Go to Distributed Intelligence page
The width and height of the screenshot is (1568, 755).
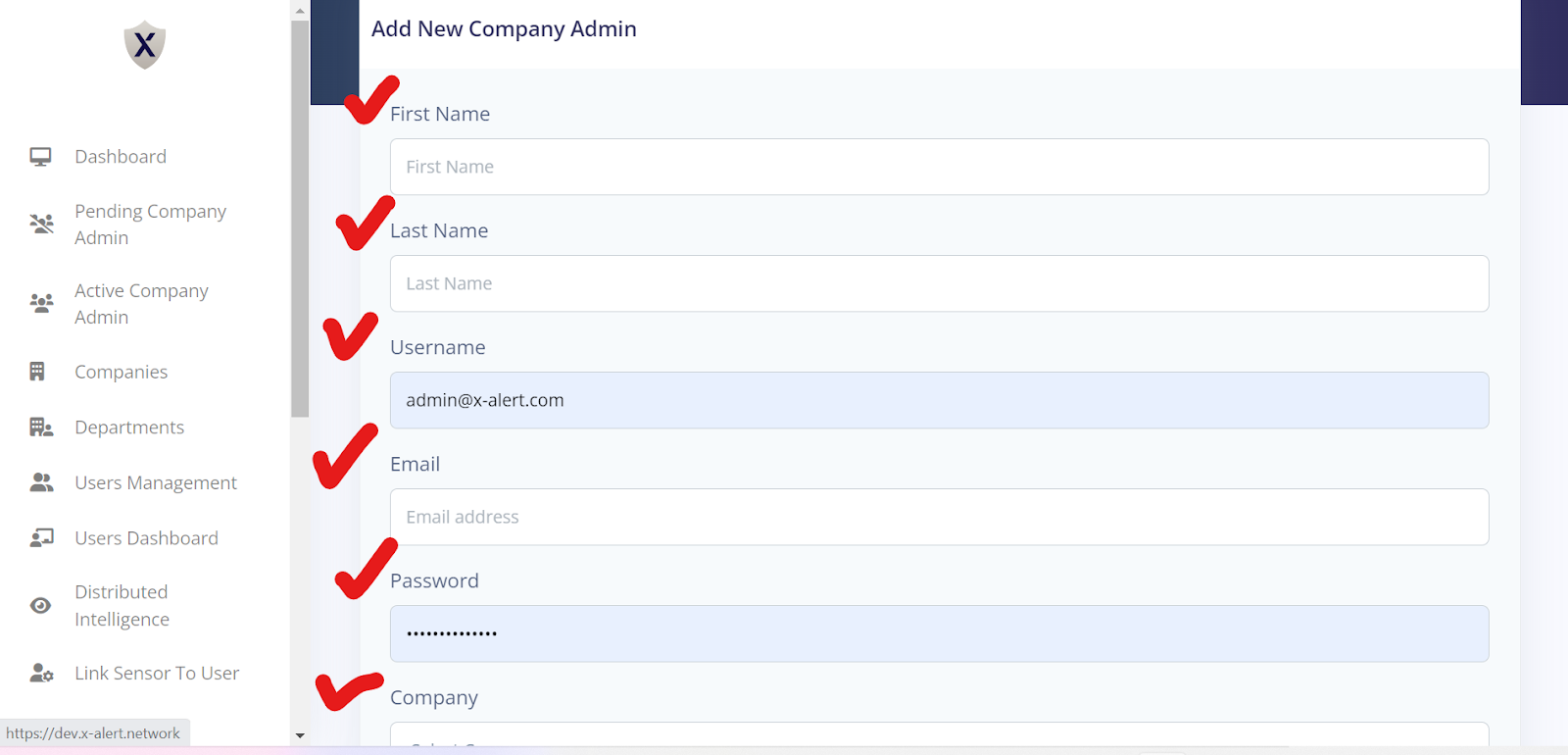122,606
